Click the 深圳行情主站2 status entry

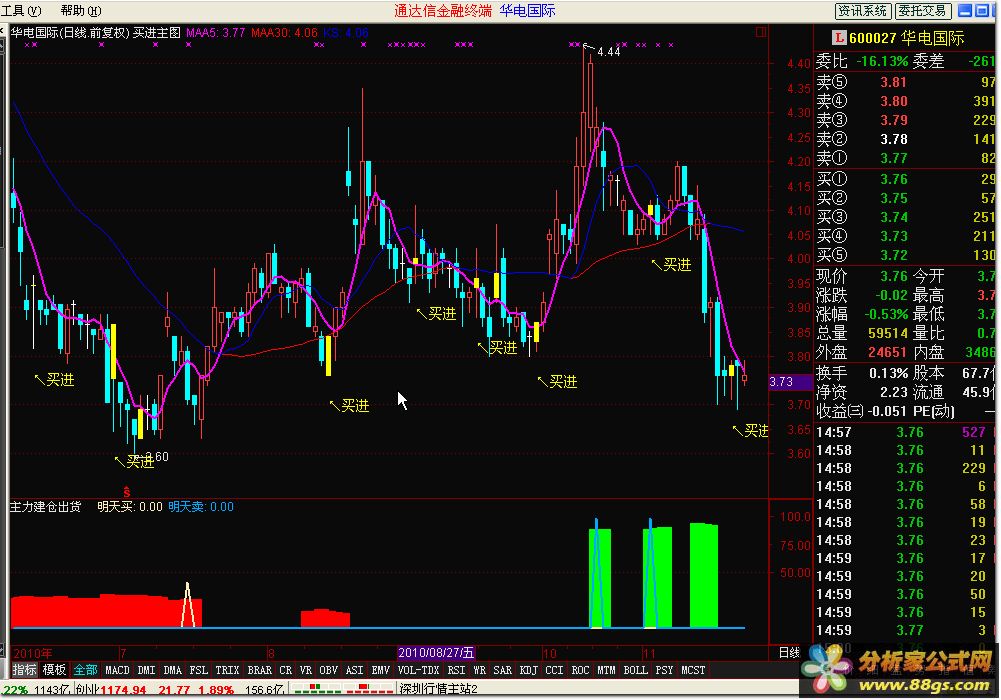(439, 689)
